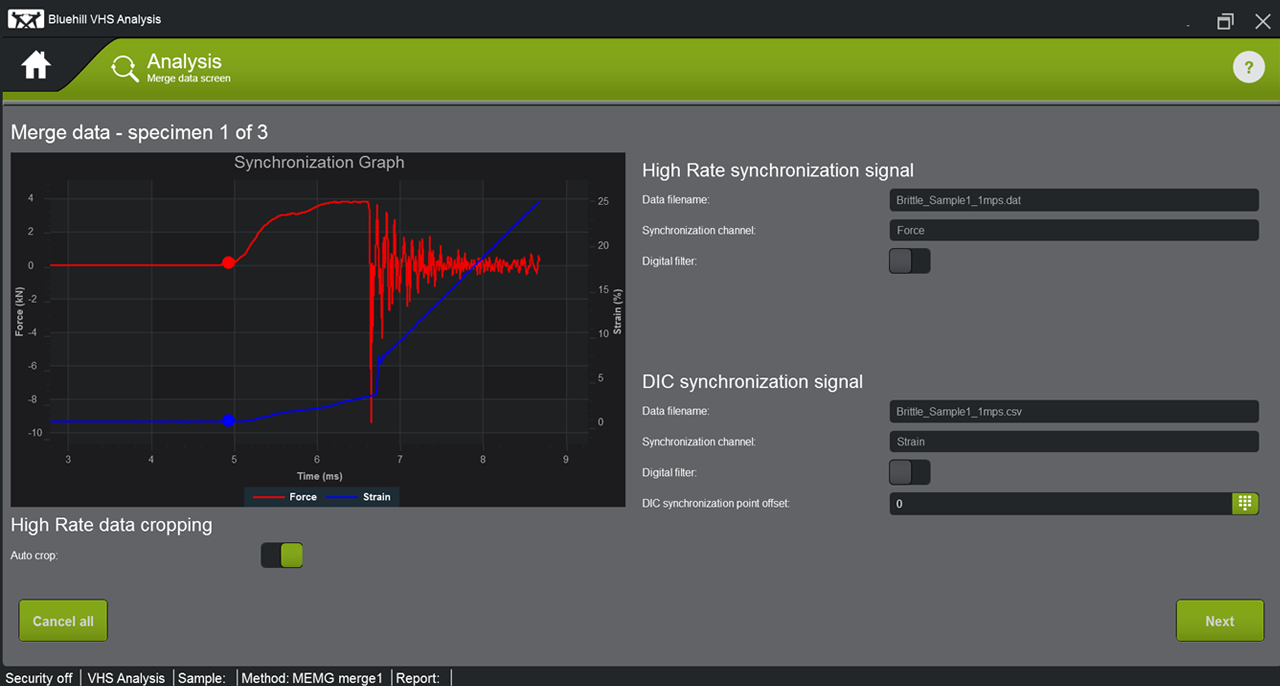The image size is (1280, 686).
Task: Click the Bluehill VHS Analysis app icon
Action: pyautogui.click(x=26, y=18)
